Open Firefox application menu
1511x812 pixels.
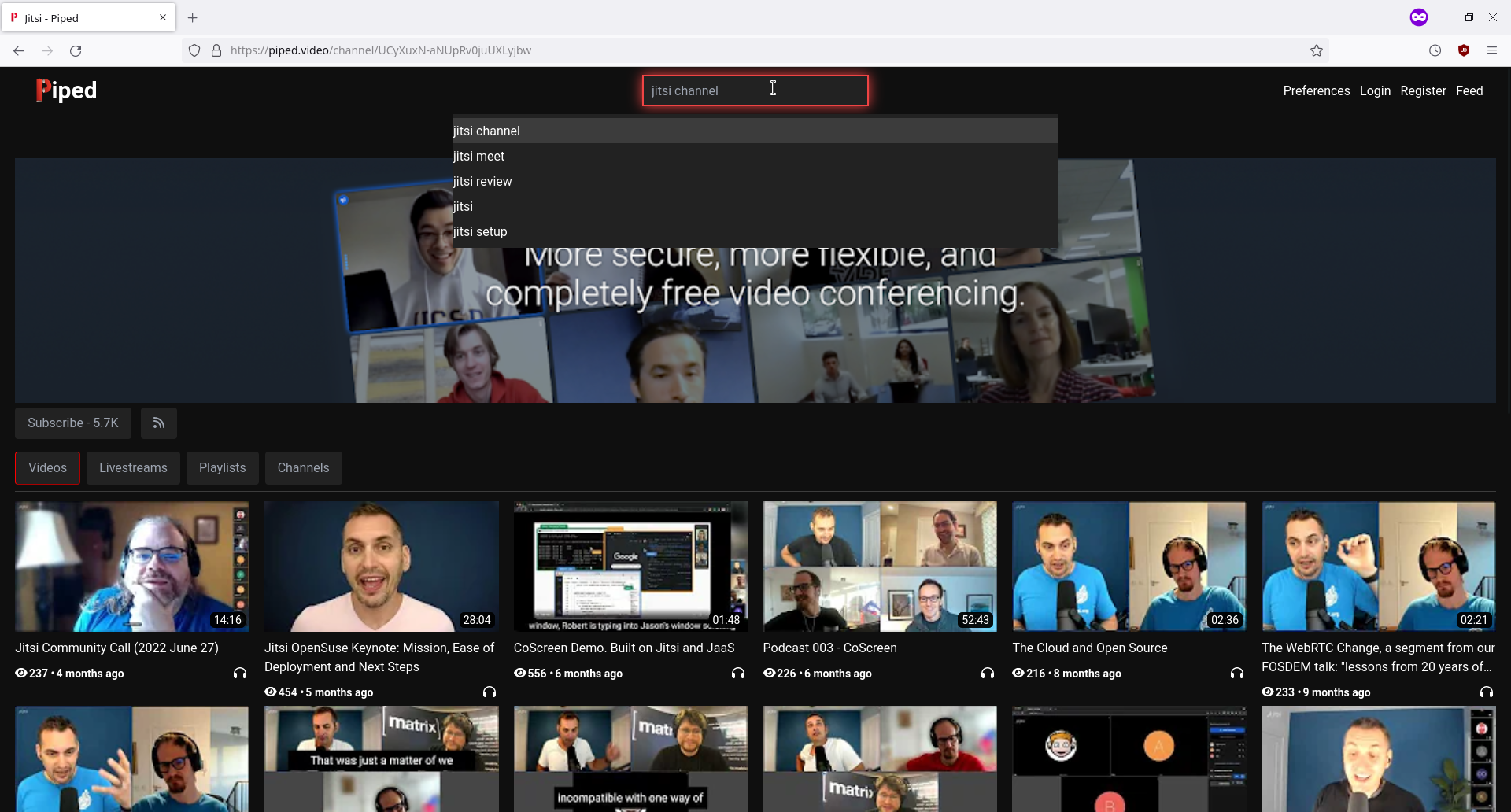click(1492, 50)
